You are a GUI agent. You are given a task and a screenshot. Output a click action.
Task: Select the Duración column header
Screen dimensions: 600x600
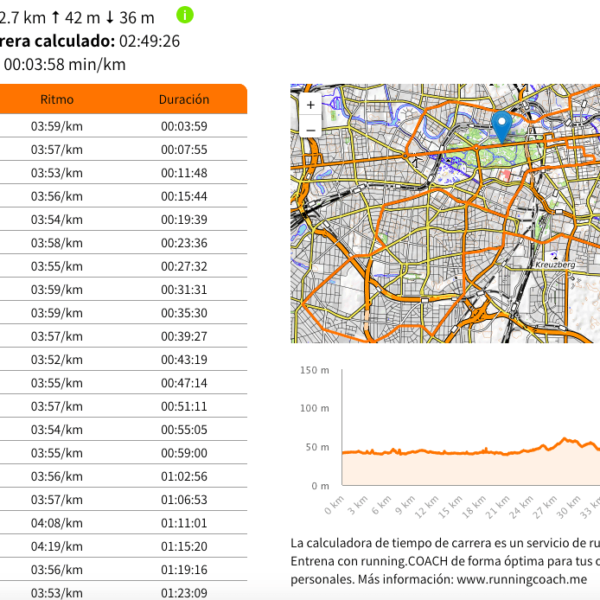coord(184,100)
